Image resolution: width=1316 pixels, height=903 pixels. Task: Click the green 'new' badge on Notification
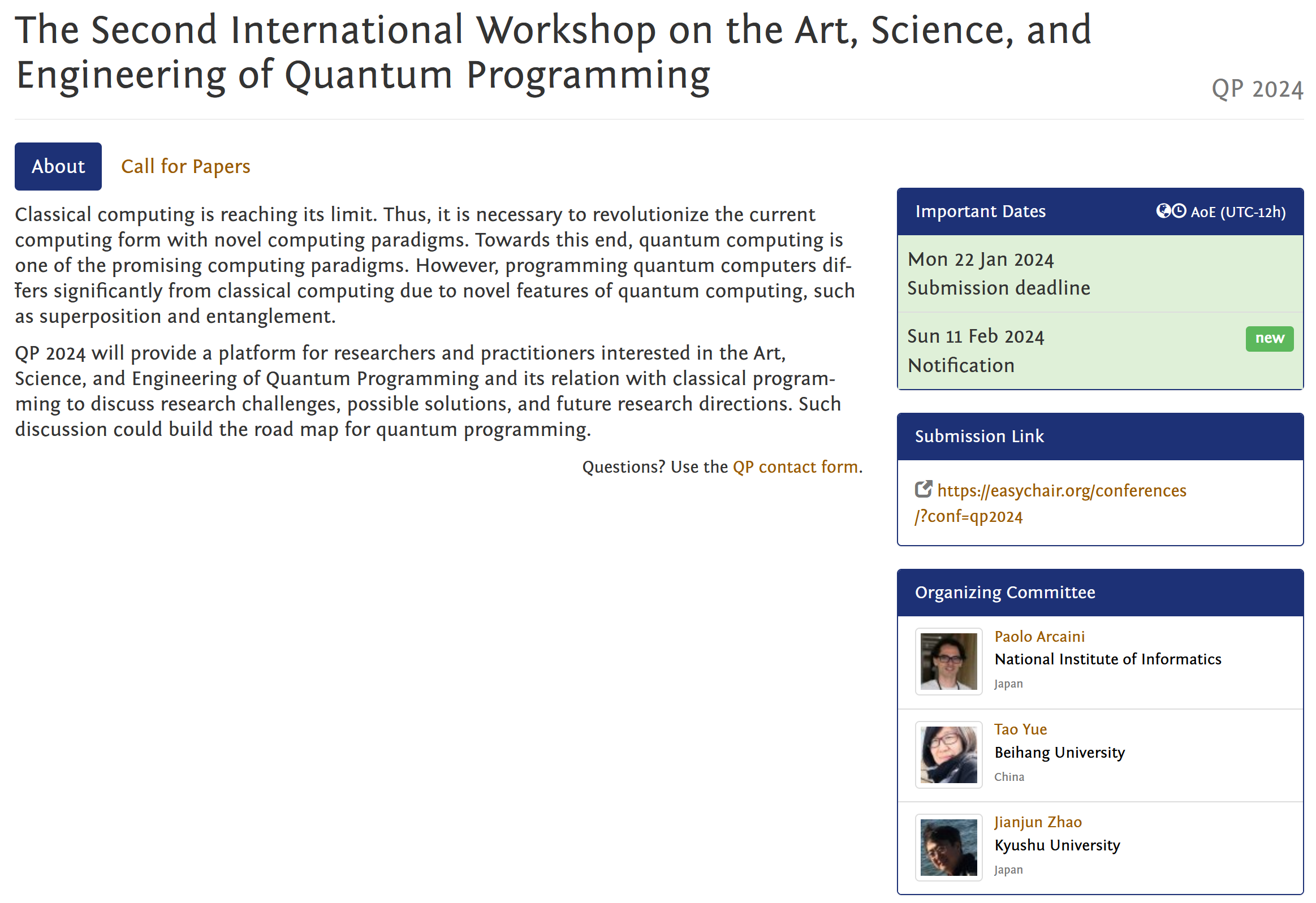click(1270, 339)
